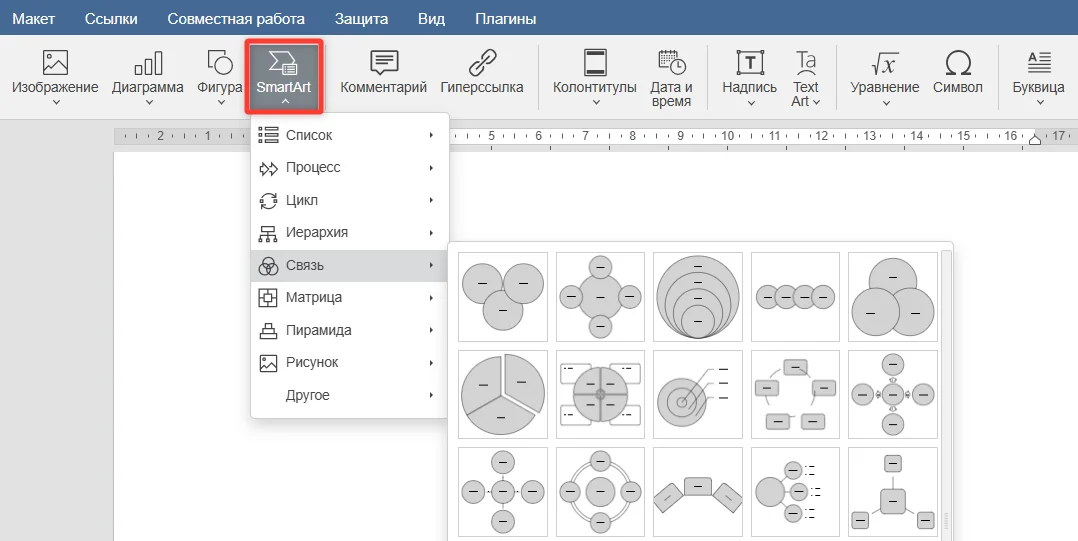Expand the Надпись dropdown arrow
This screenshot has width=1078, height=541.
pyautogui.click(x=751, y=102)
